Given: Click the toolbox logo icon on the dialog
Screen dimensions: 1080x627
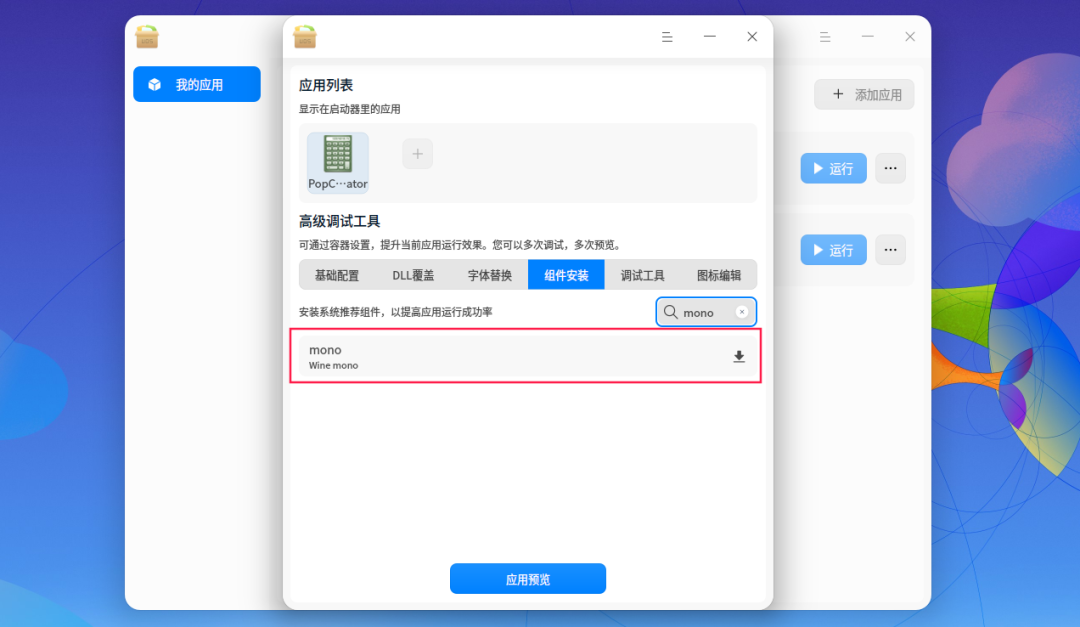Looking at the screenshot, I should pos(305,36).
